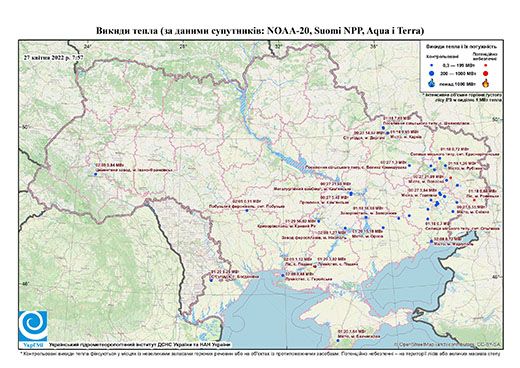Click the small red dot legend symbol

point(486,65)
